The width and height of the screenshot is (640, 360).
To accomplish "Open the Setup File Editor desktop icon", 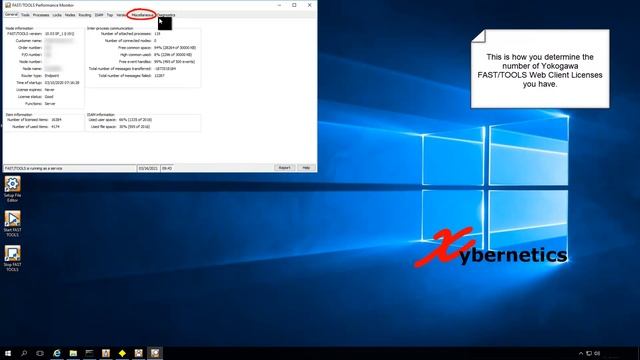I will (x=12, y=189).
